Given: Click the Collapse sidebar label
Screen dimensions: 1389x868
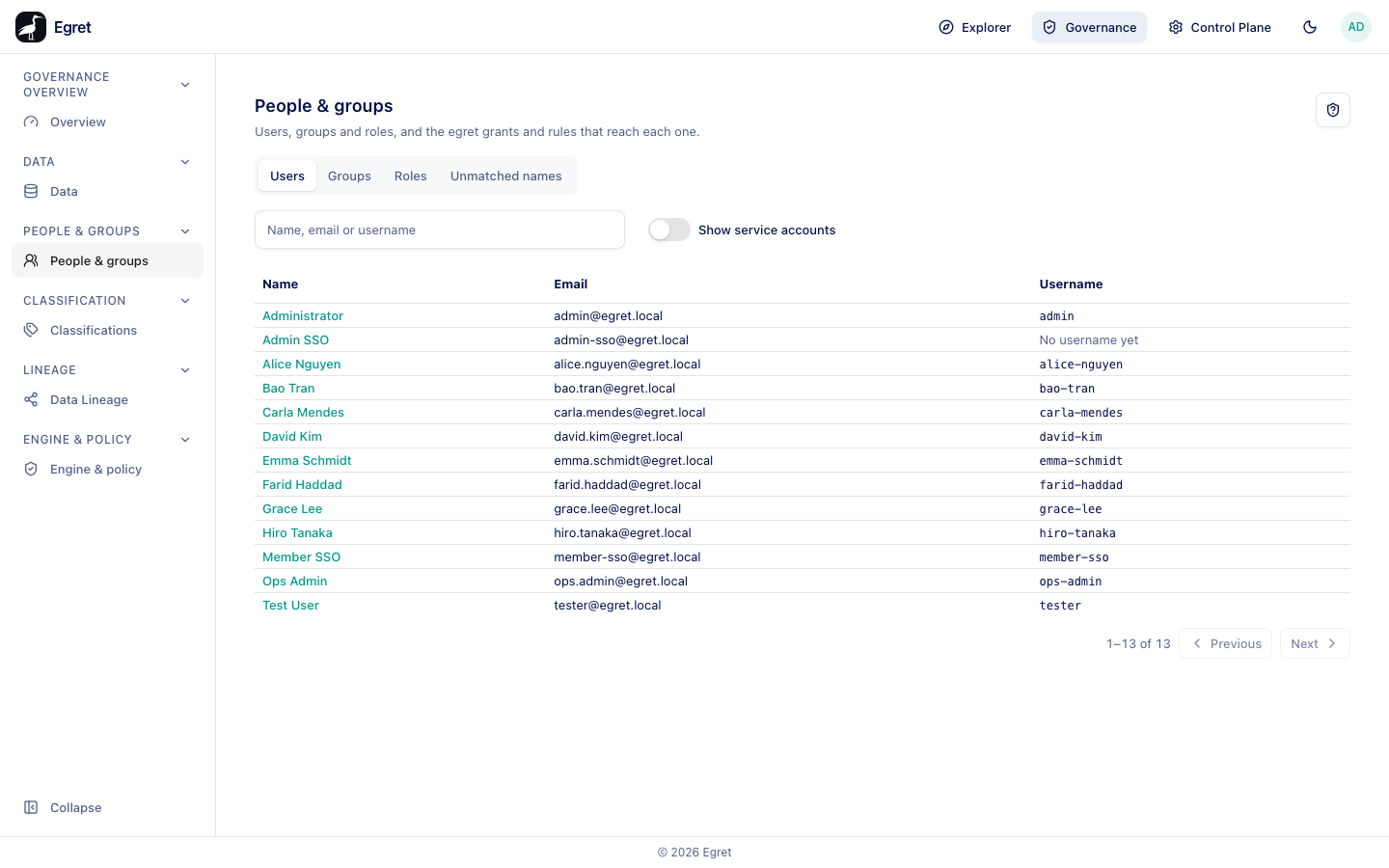Looking at the screenshot, I should (75, 808).
